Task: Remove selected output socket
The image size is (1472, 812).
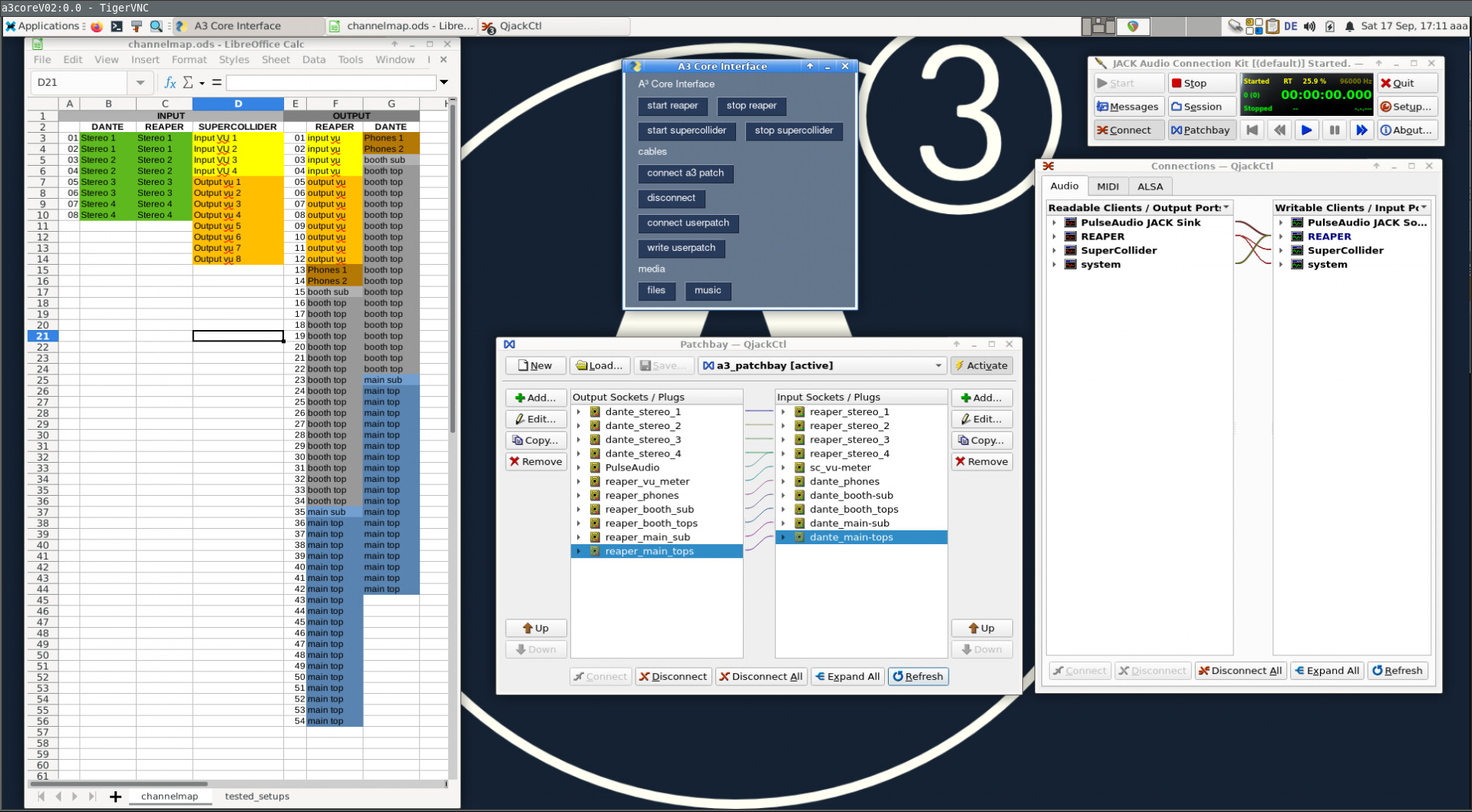Action: (536, 461)
